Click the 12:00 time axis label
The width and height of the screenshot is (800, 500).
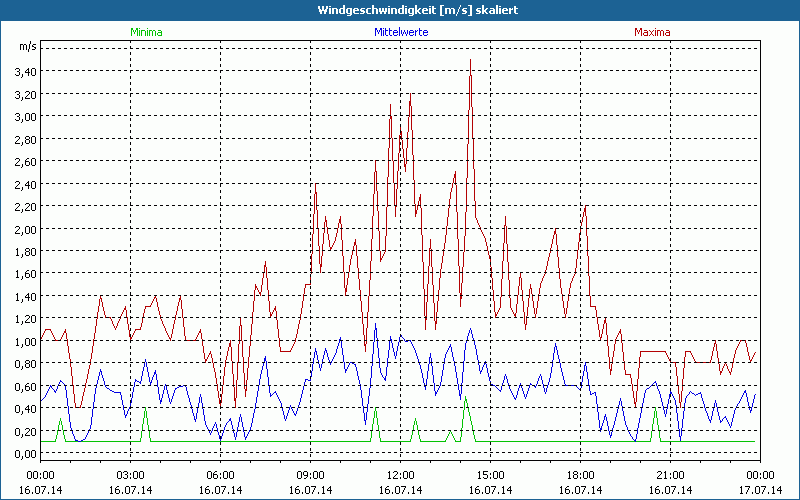tap(400, 475)
